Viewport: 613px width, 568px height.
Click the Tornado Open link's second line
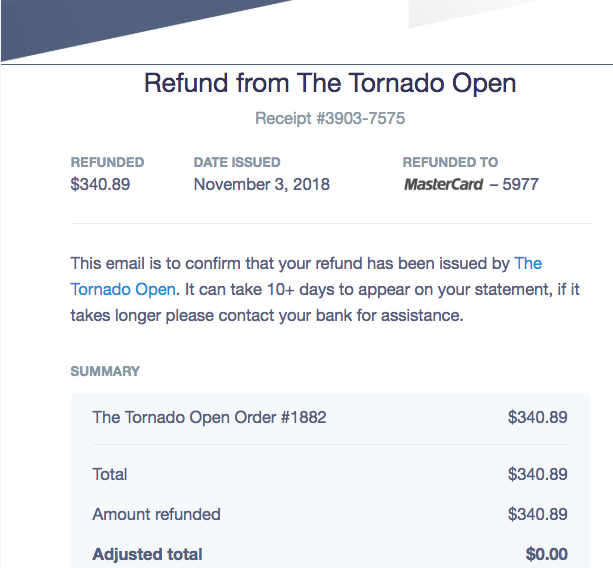pyautogui.click(x=123, y=290)
